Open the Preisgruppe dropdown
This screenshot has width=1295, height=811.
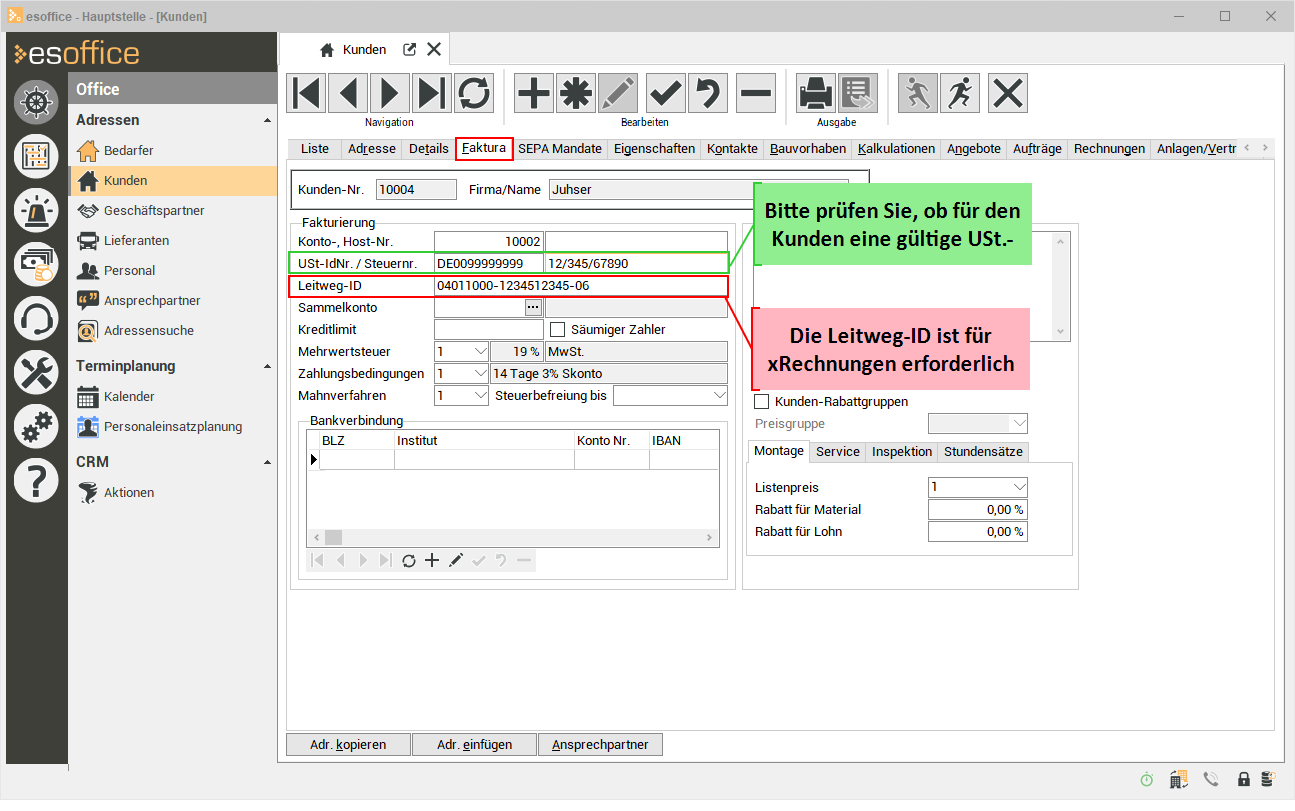[x=1018, y=424]
